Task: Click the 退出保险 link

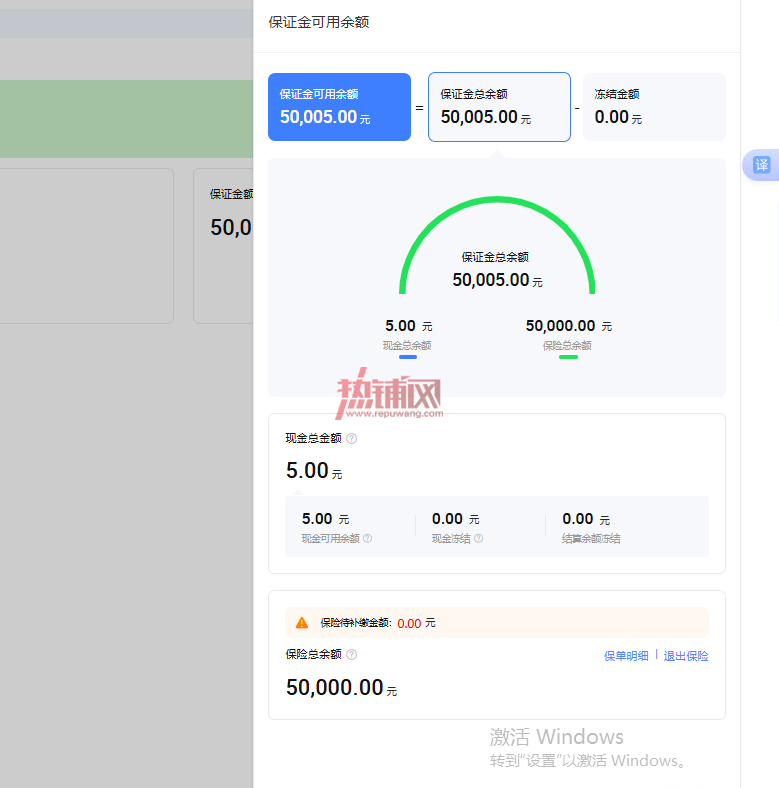Action: pos(686,656)
